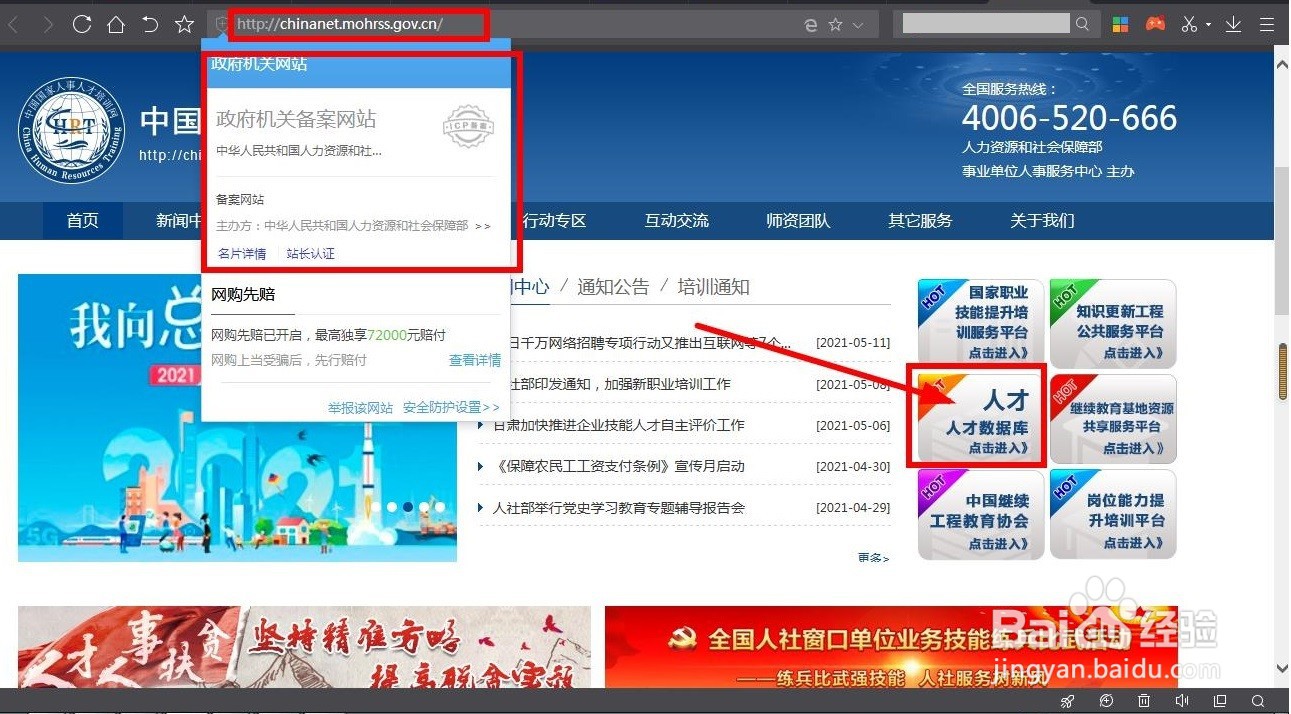Open the red game controller icon
Image resolution: width=1291 pixels, height=714 pixels.
point(1155,24)
